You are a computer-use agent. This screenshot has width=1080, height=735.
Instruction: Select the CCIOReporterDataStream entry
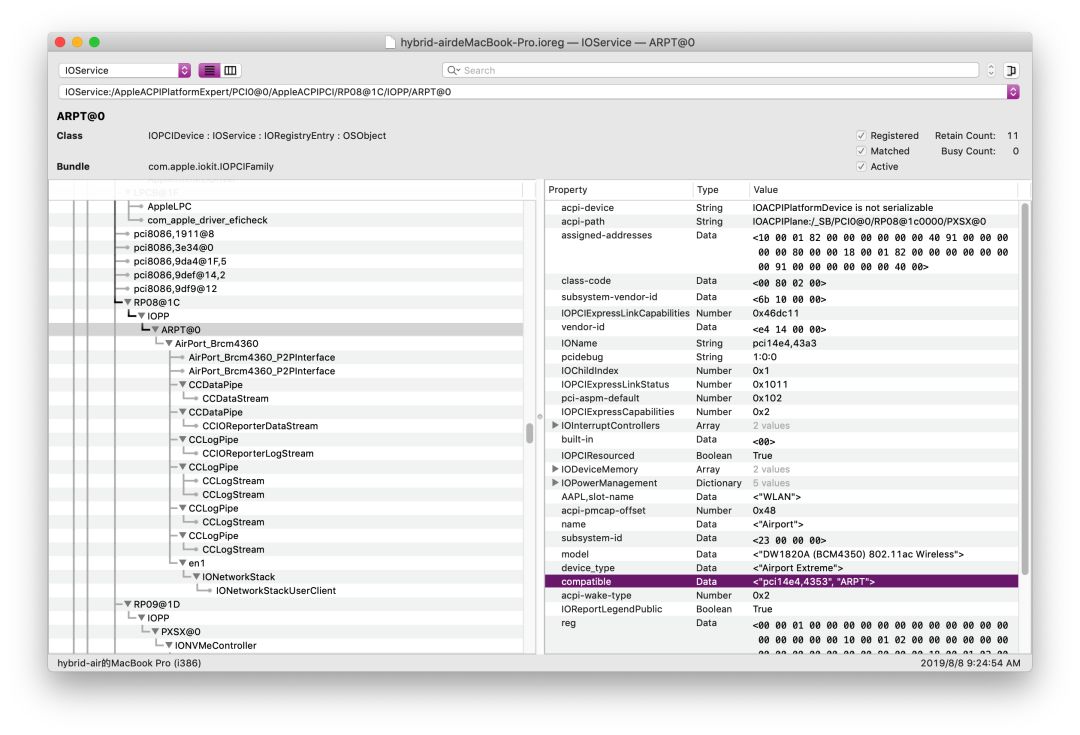pyautogui.click(x=260, y=426)
